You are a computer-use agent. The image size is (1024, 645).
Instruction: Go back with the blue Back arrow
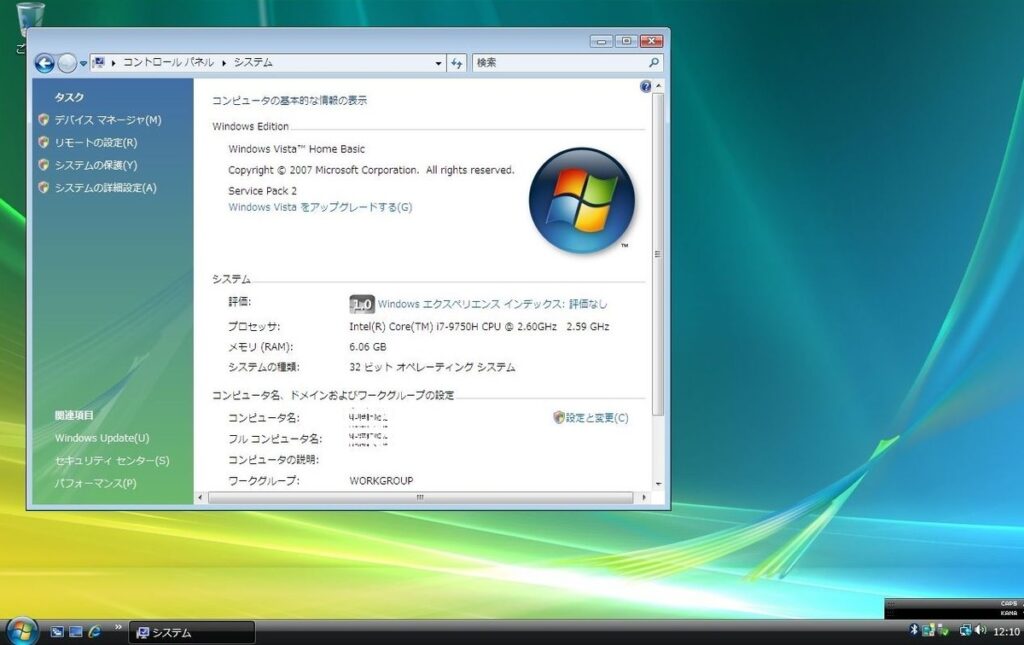pos(44,63)
